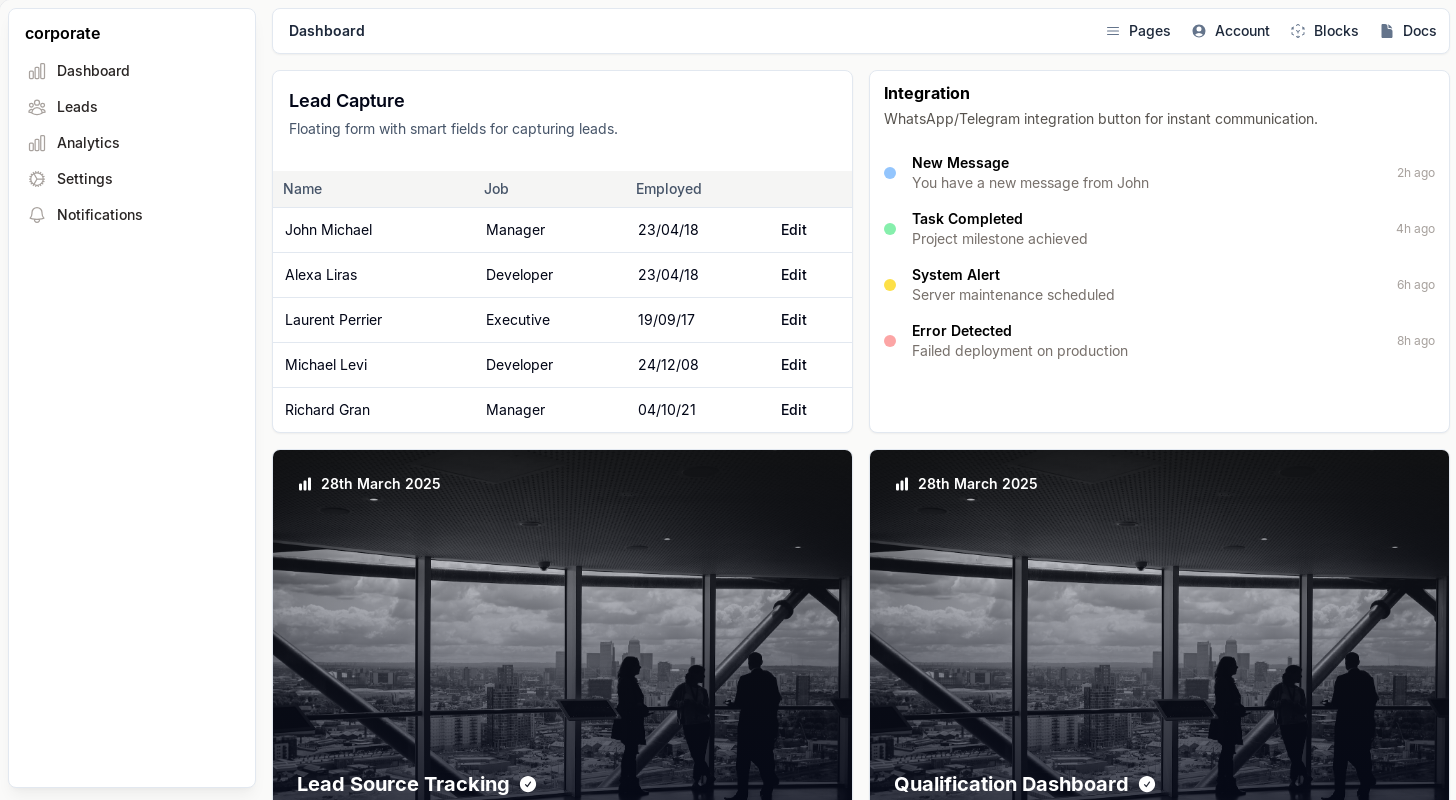This screenshot has width=1456, height=800.
Task: Click the Leads people icon in sidebar
Action: point(37,107)
